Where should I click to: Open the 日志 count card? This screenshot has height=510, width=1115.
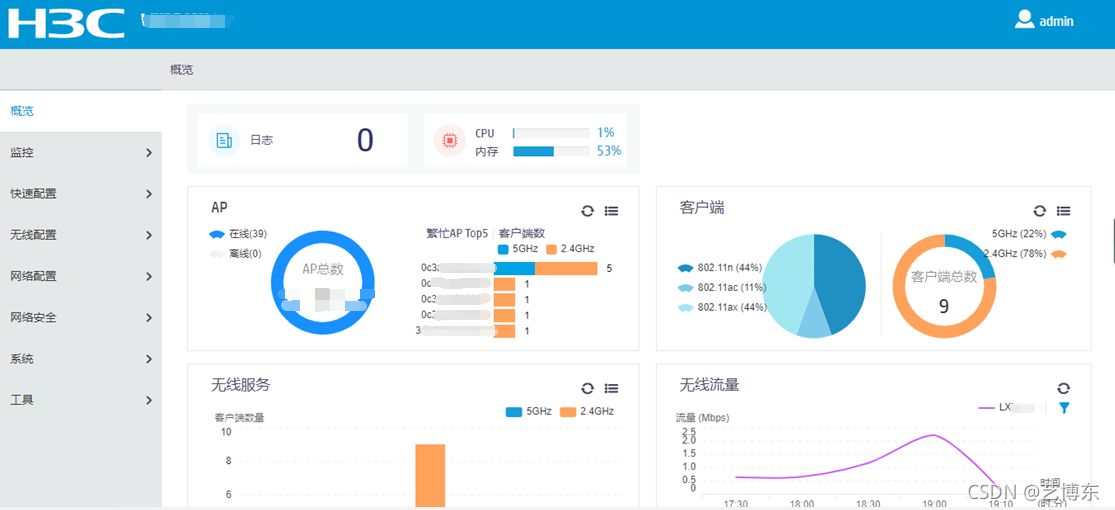pos(302,140)
